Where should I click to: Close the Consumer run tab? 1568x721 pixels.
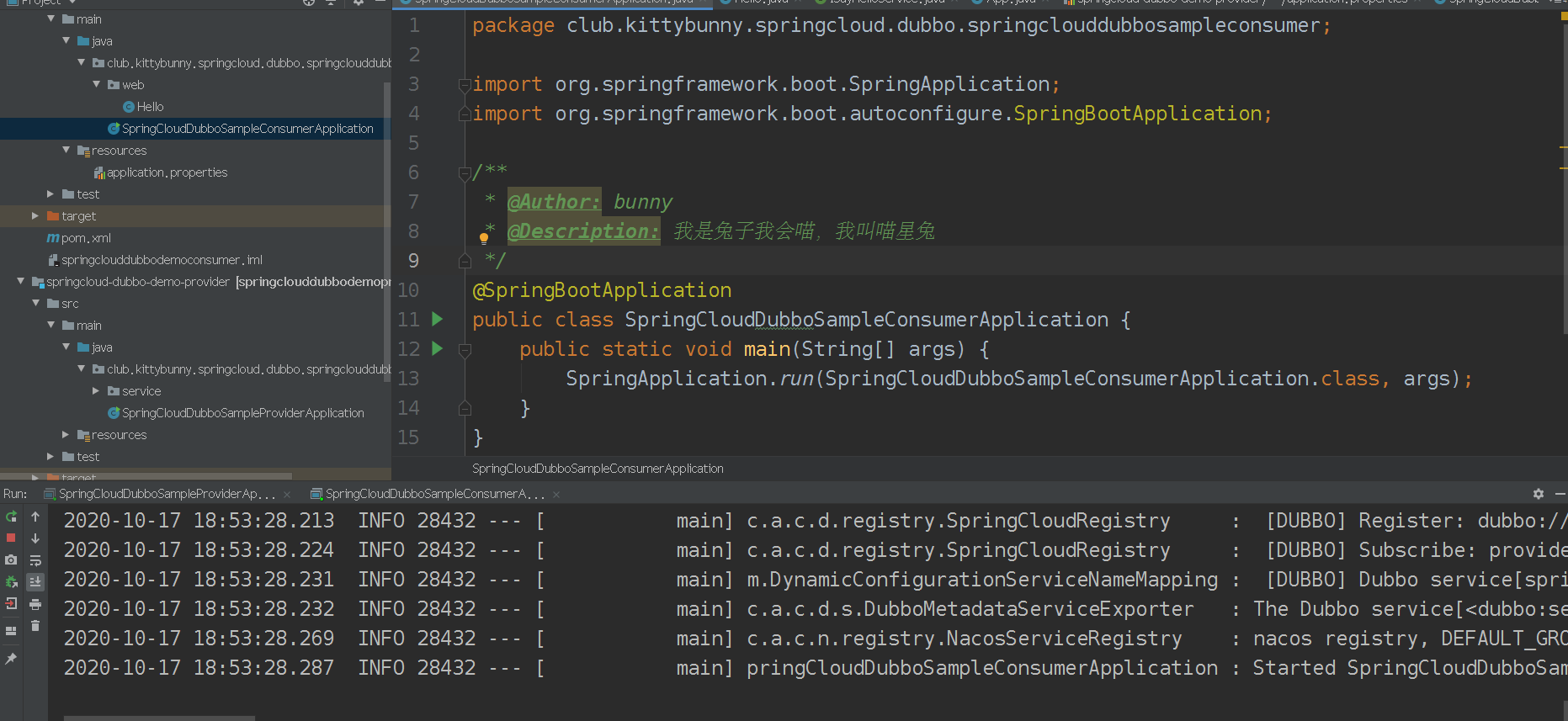click(556, 495)
